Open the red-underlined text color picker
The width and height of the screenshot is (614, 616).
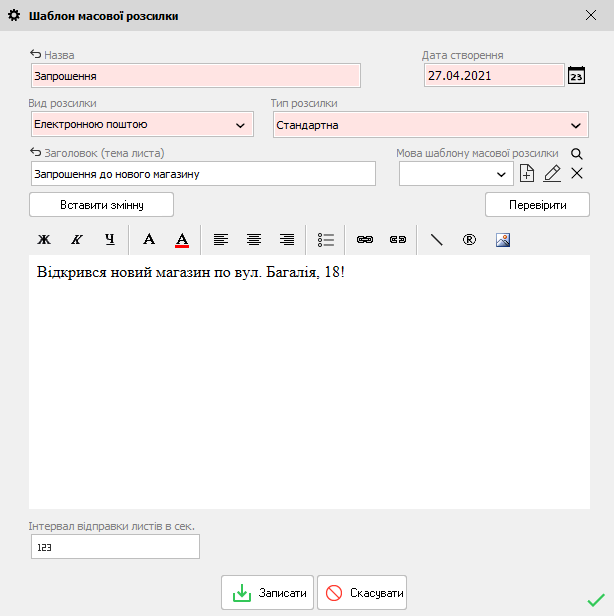point(182,240)
